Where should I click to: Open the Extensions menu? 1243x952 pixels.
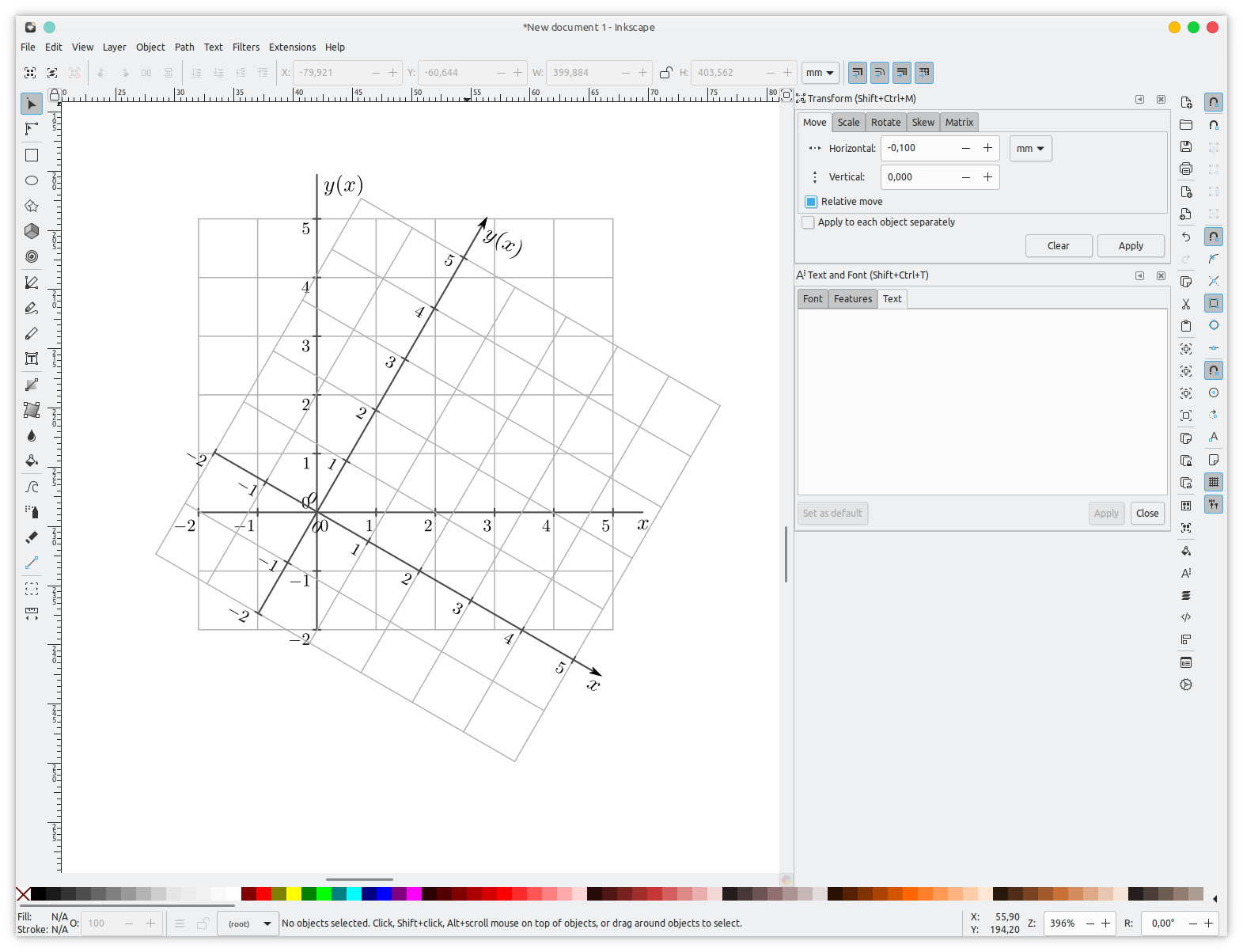(292, 47)
